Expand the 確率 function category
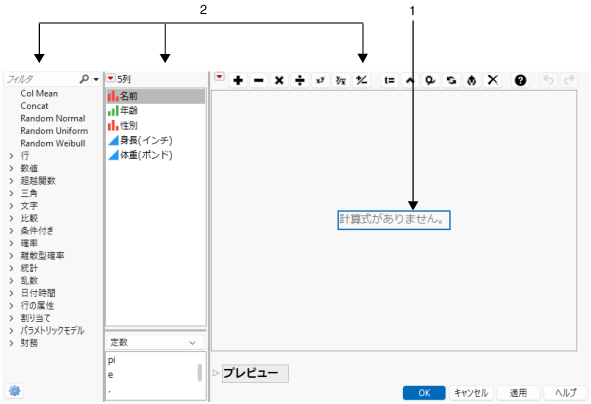 [x=11, y=243]
